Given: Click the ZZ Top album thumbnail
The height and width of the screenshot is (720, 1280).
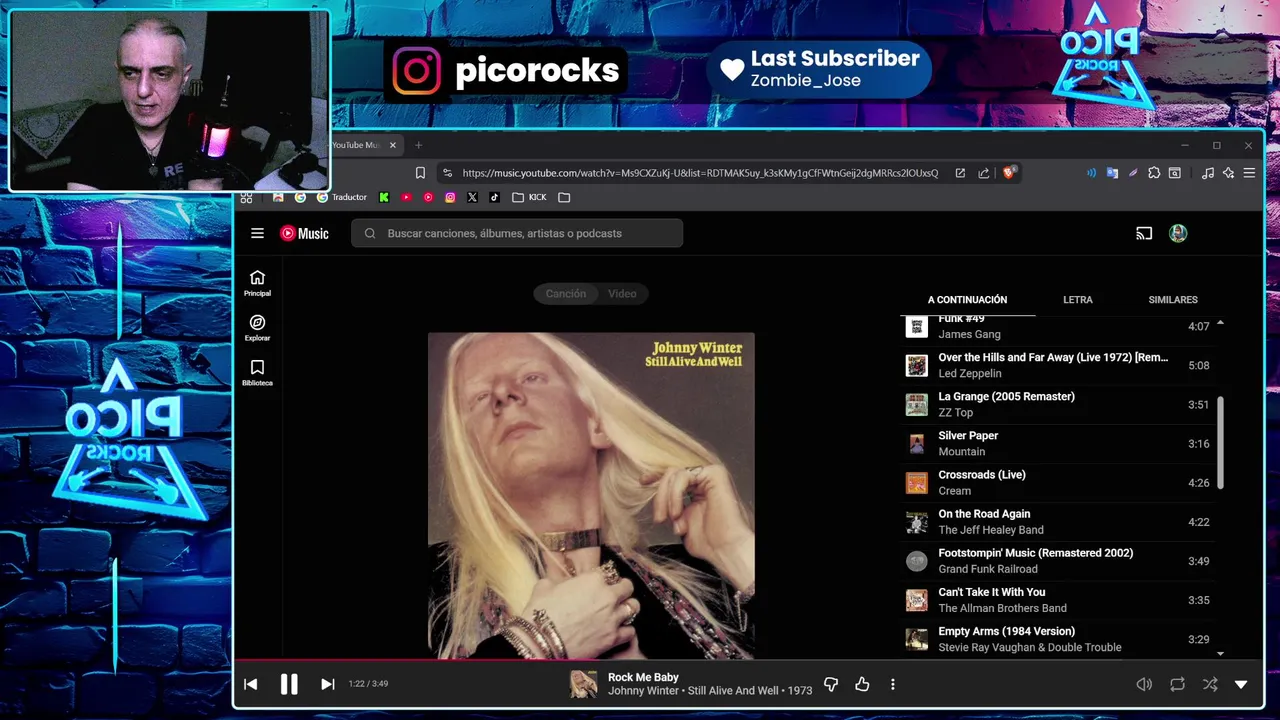Looking at the screenshot, I should pos(917,405).
